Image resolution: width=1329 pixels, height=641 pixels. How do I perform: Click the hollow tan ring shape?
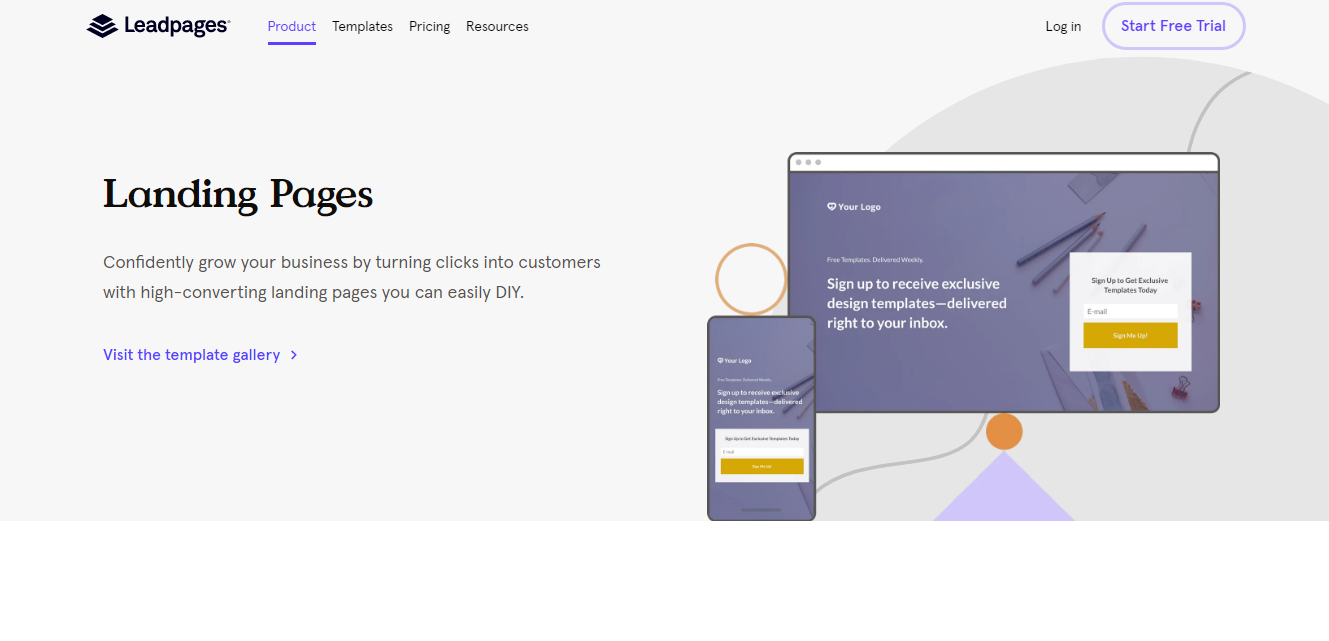click(x=751, y=279)
